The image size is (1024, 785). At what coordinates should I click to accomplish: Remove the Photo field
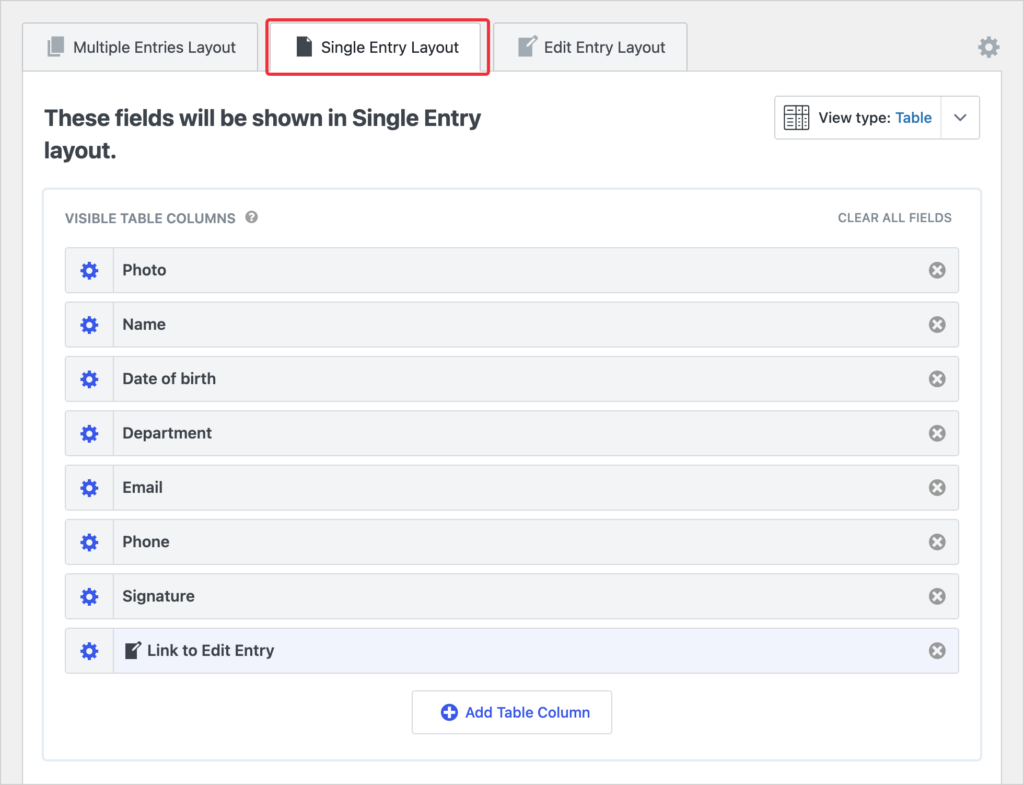[937, 270]
